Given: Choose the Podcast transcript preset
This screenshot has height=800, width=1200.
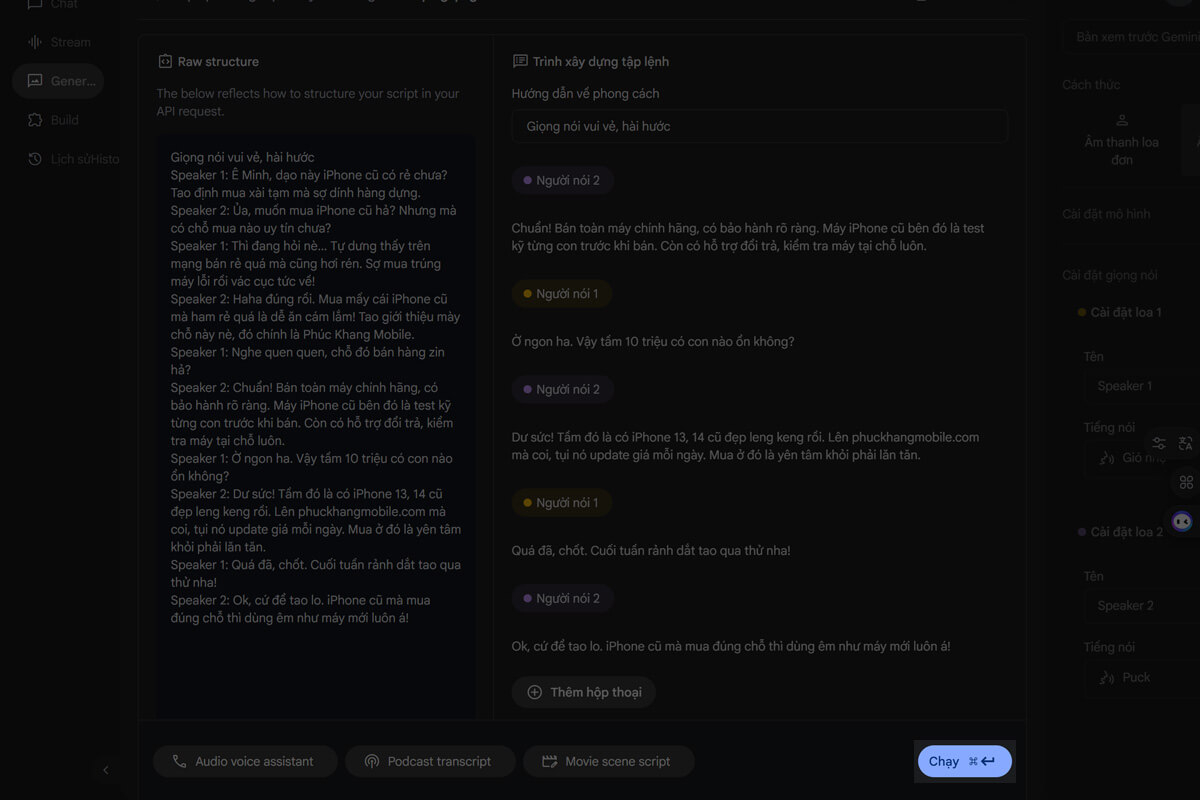Looking at the screenshot, I should point(430,761).
